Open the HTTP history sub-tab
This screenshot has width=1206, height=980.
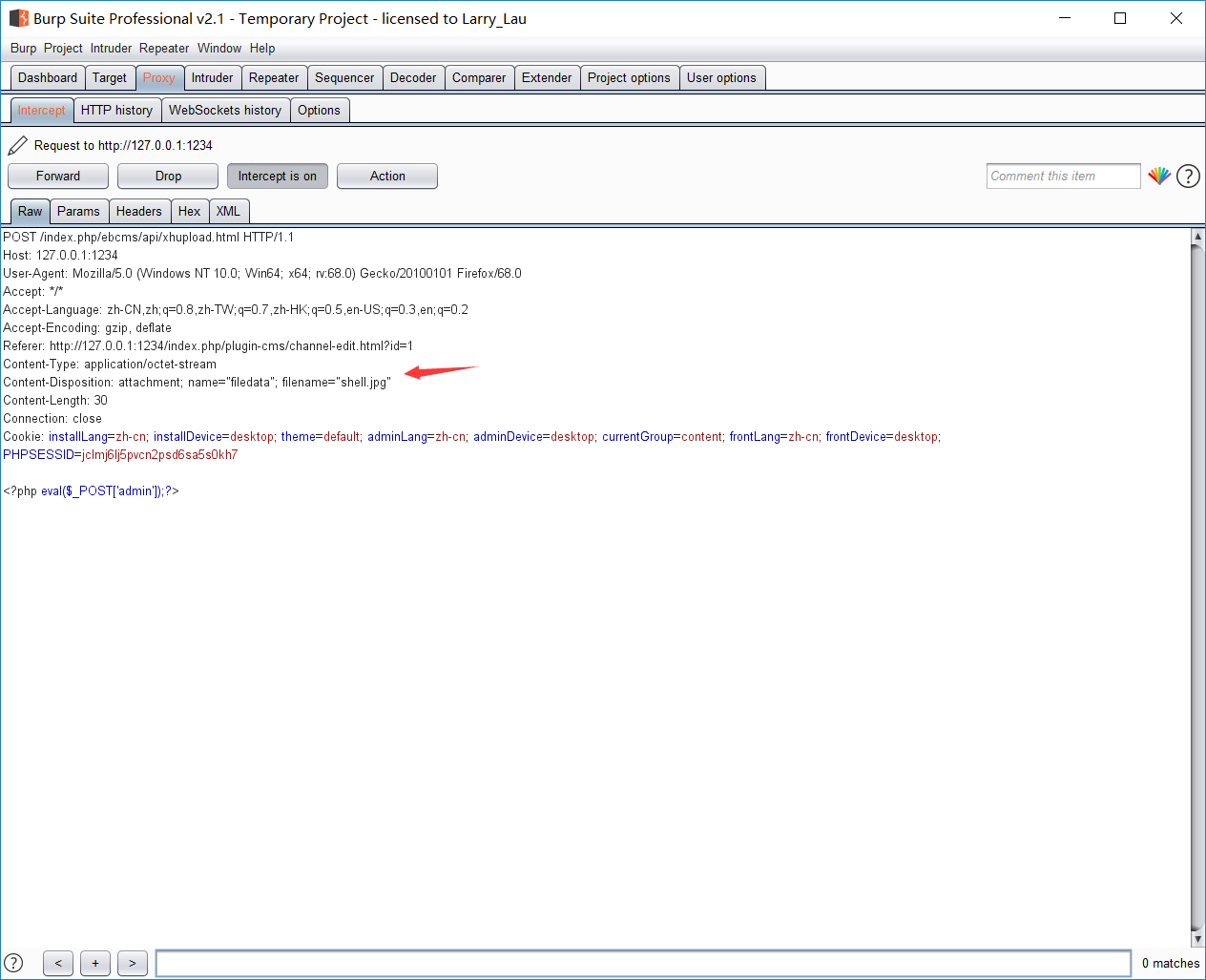116,110
